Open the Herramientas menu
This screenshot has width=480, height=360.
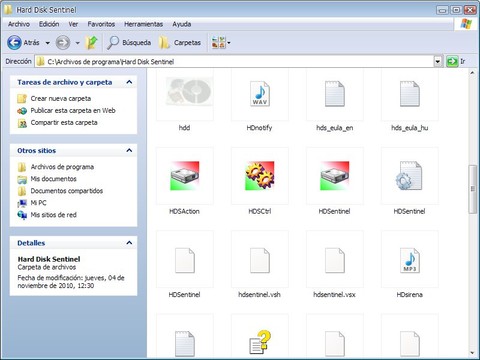(x=143, y=24)
